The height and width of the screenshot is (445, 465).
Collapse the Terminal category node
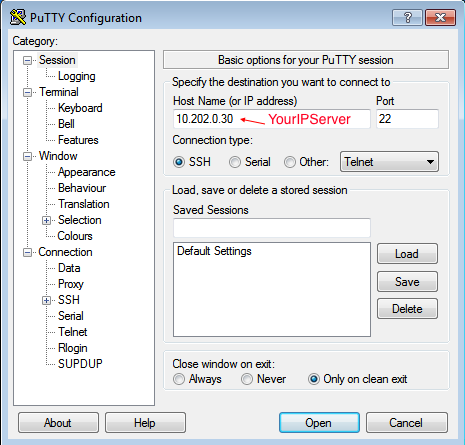27,92
